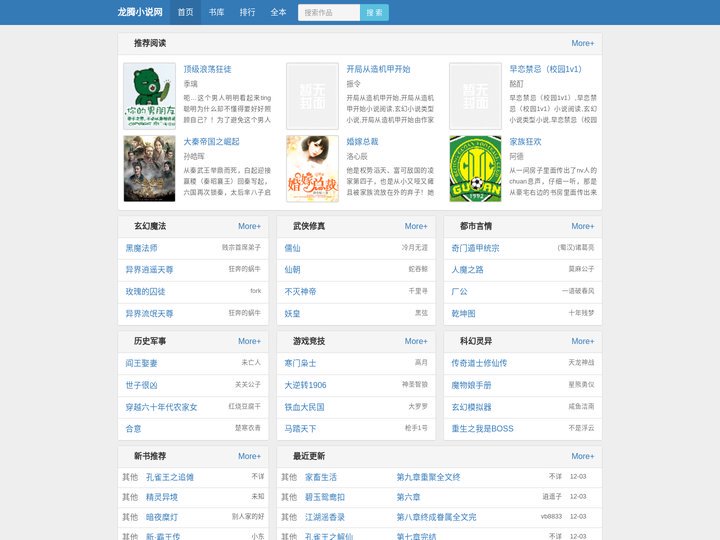
Task: Open chapter 第九章重聚全文终
Action: click(x=428, y=477)
